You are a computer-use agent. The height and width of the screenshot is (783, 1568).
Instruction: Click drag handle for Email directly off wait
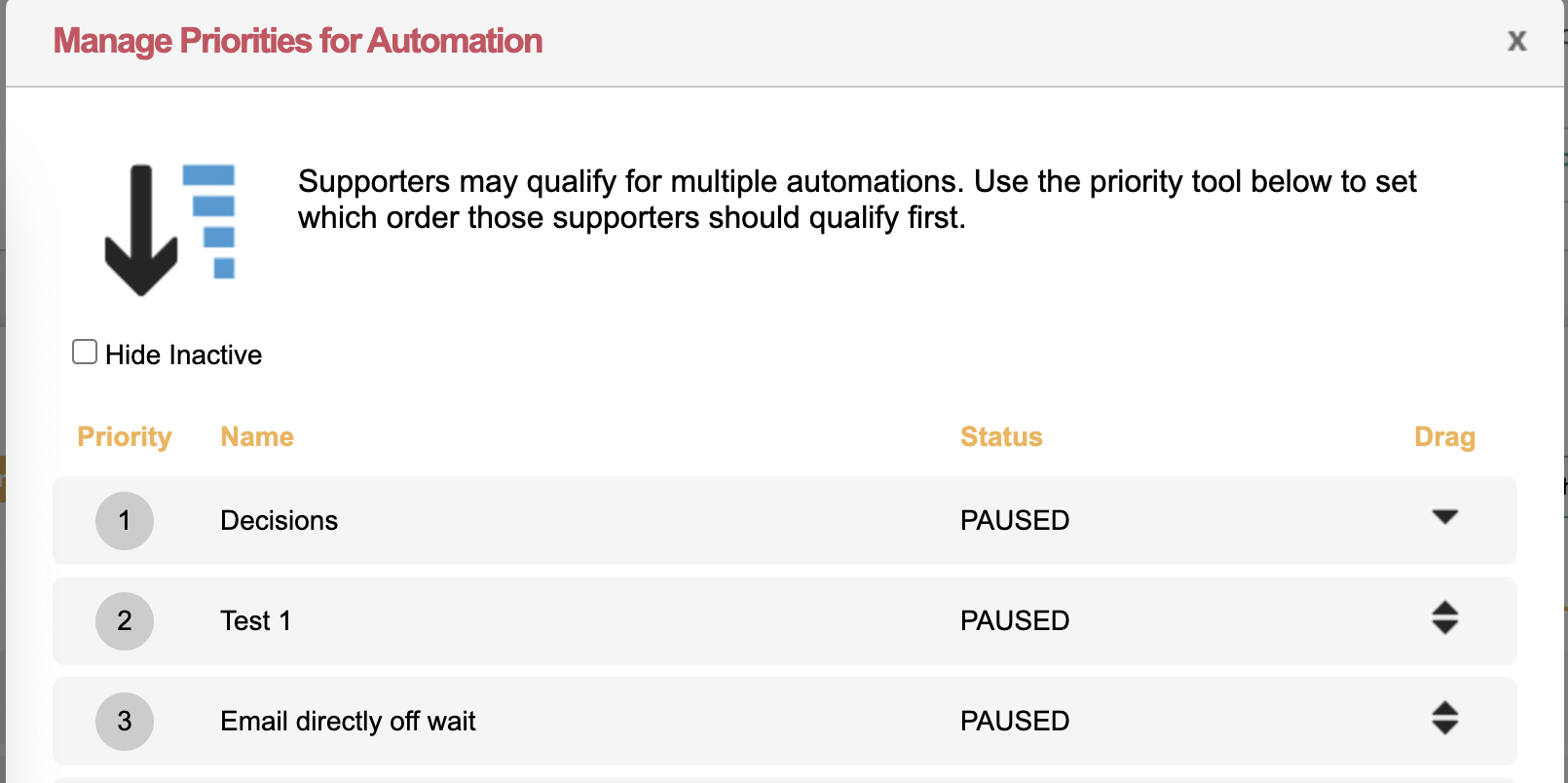click(x=1444, y=719)
